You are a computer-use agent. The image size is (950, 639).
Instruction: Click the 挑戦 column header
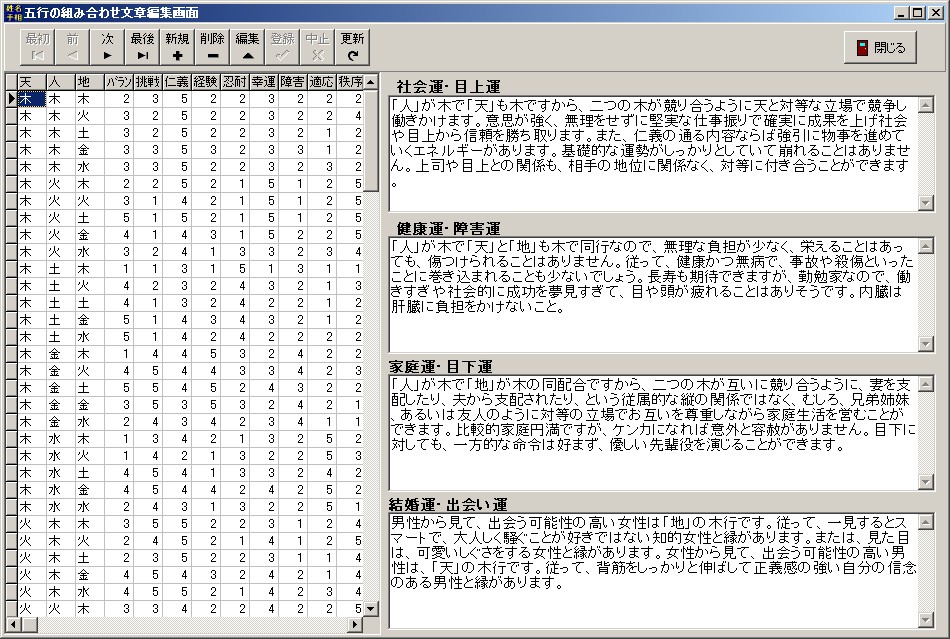coord(148,82)
